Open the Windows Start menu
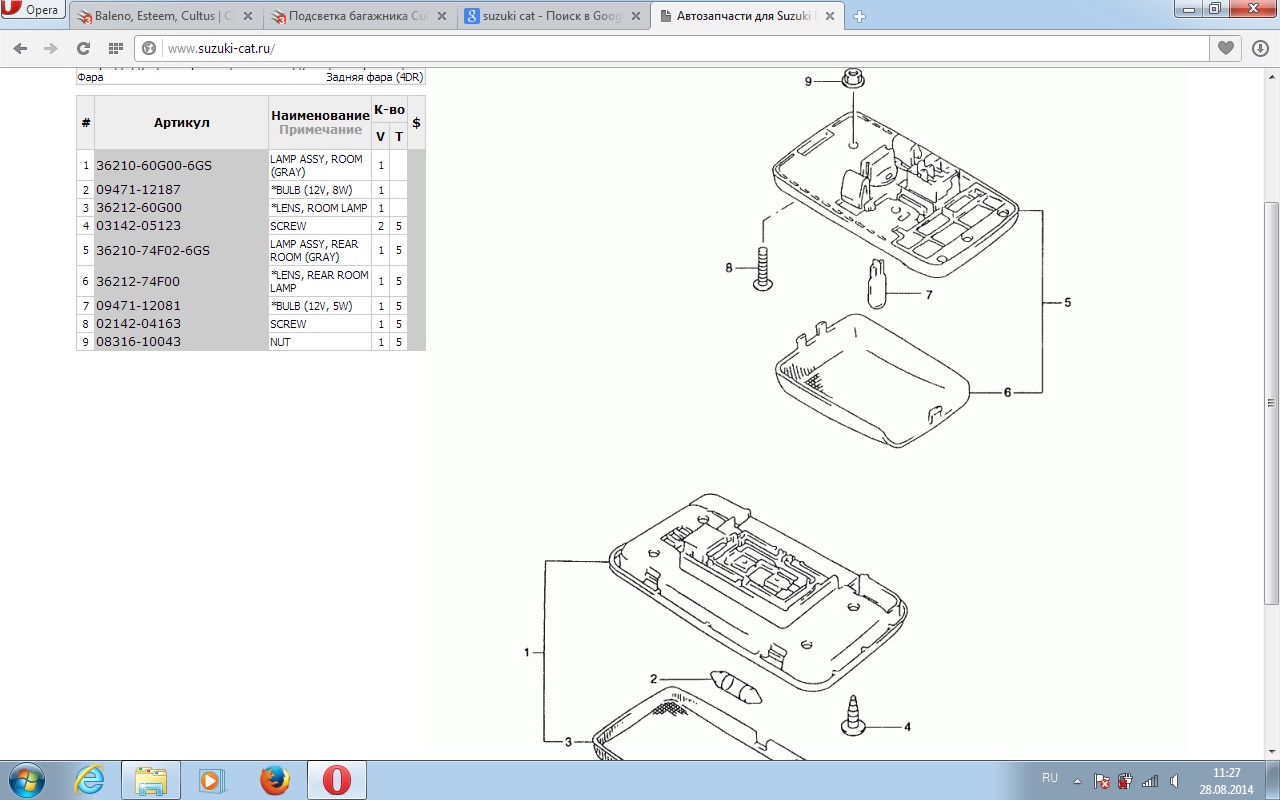Image resolution: width=1280 pixels, height=800 pixels. (x=26, y=780)
